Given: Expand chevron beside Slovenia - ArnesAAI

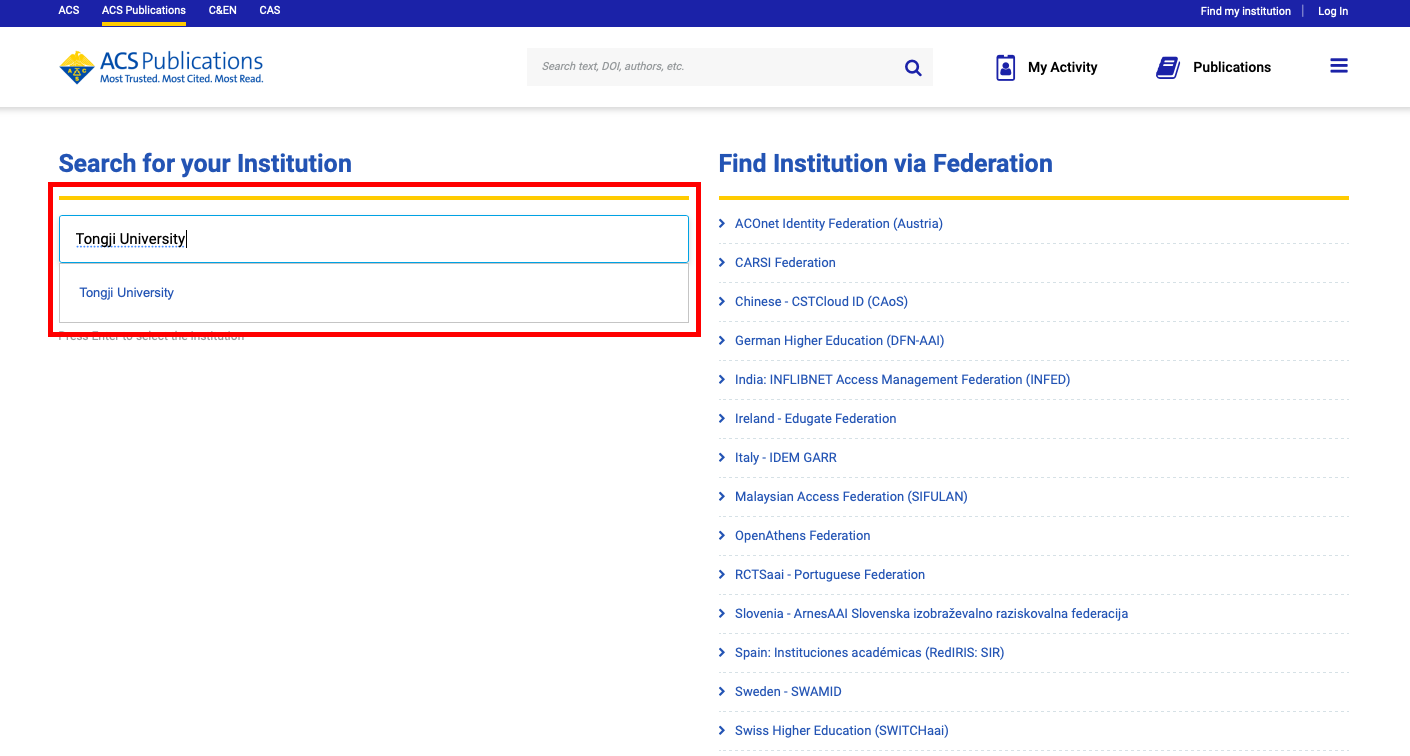Looking at the screenshot, I should coord(722,613).
